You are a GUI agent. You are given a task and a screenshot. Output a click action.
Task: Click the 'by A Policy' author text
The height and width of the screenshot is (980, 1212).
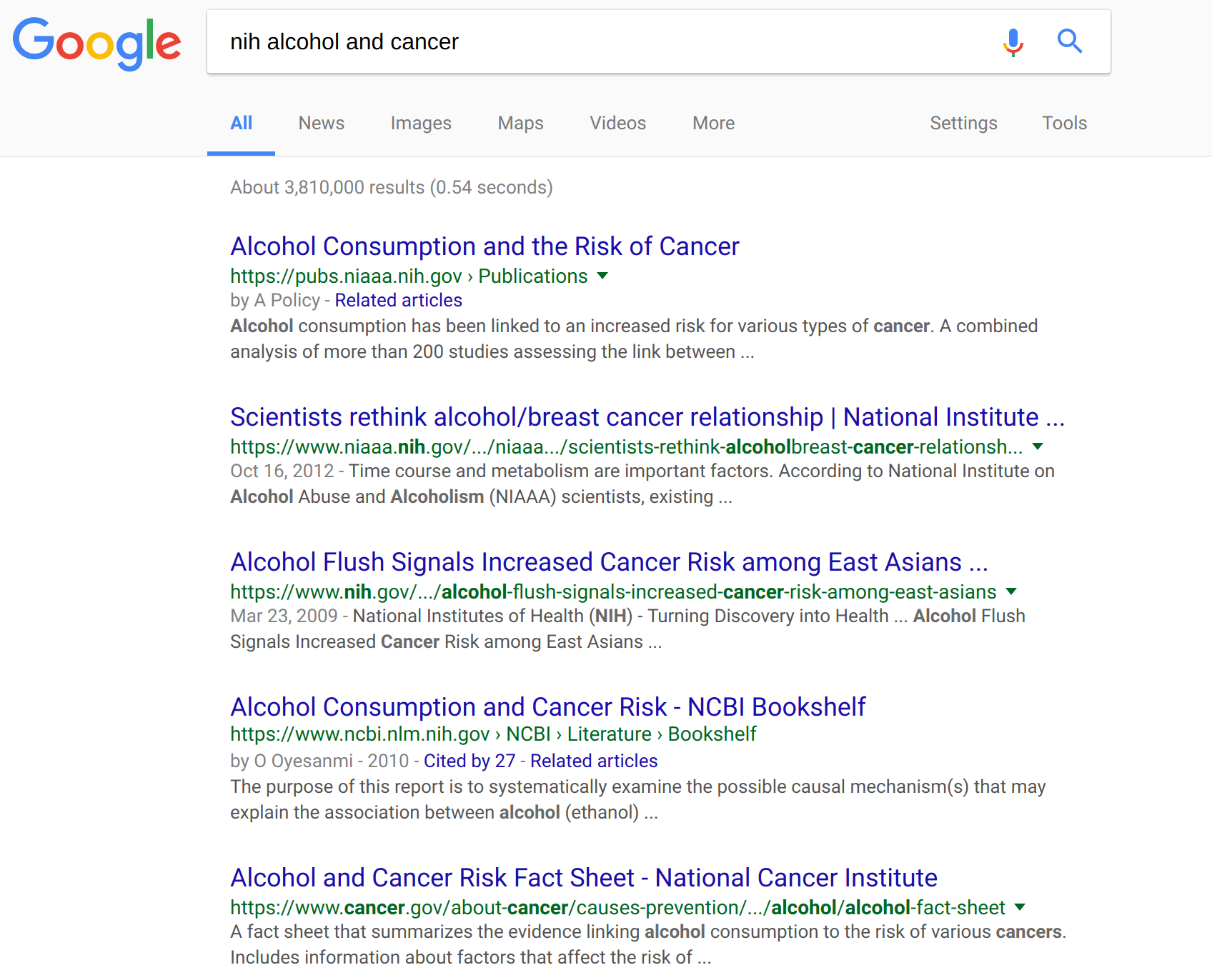click(x=275, y=300)
